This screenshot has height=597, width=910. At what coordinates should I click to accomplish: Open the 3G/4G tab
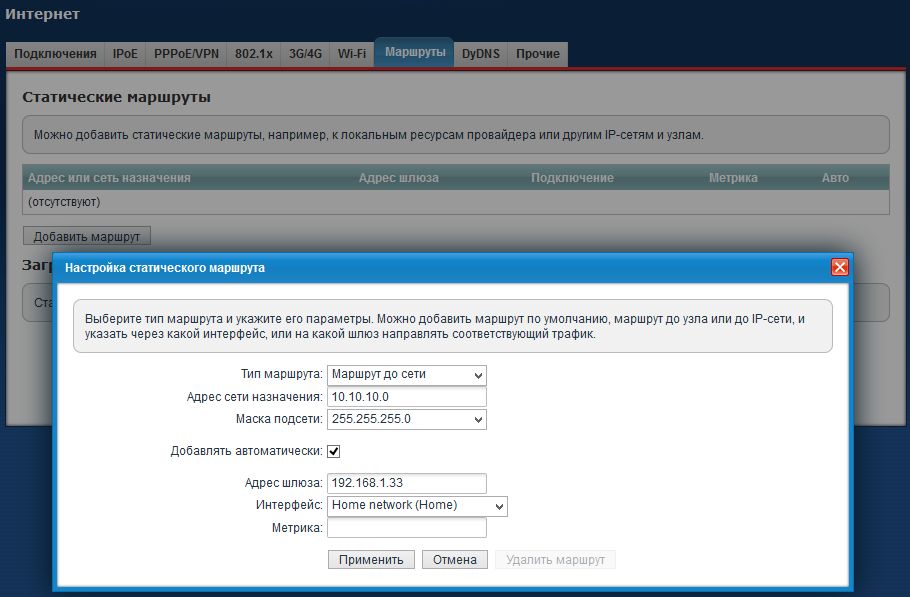[x=305, y=54]
